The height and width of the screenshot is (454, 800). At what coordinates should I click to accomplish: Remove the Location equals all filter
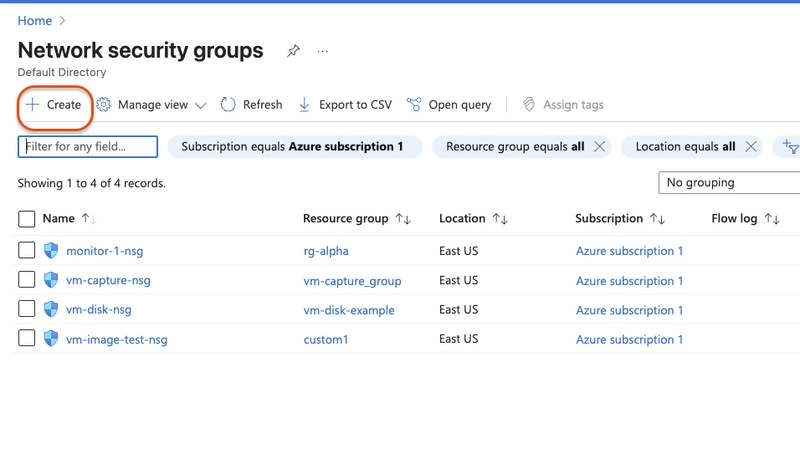point(751,147)
